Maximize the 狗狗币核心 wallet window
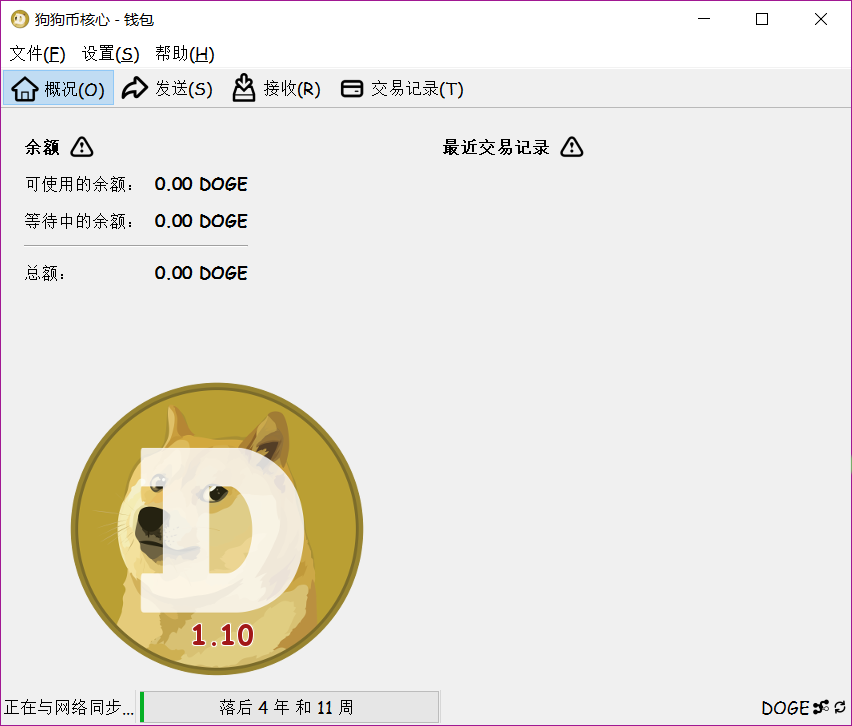852x726 pixels. pos(762,19)
